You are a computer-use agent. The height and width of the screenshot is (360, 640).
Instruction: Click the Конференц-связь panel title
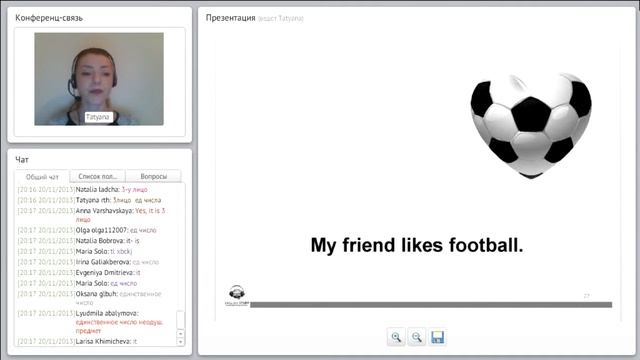point(49,18)
